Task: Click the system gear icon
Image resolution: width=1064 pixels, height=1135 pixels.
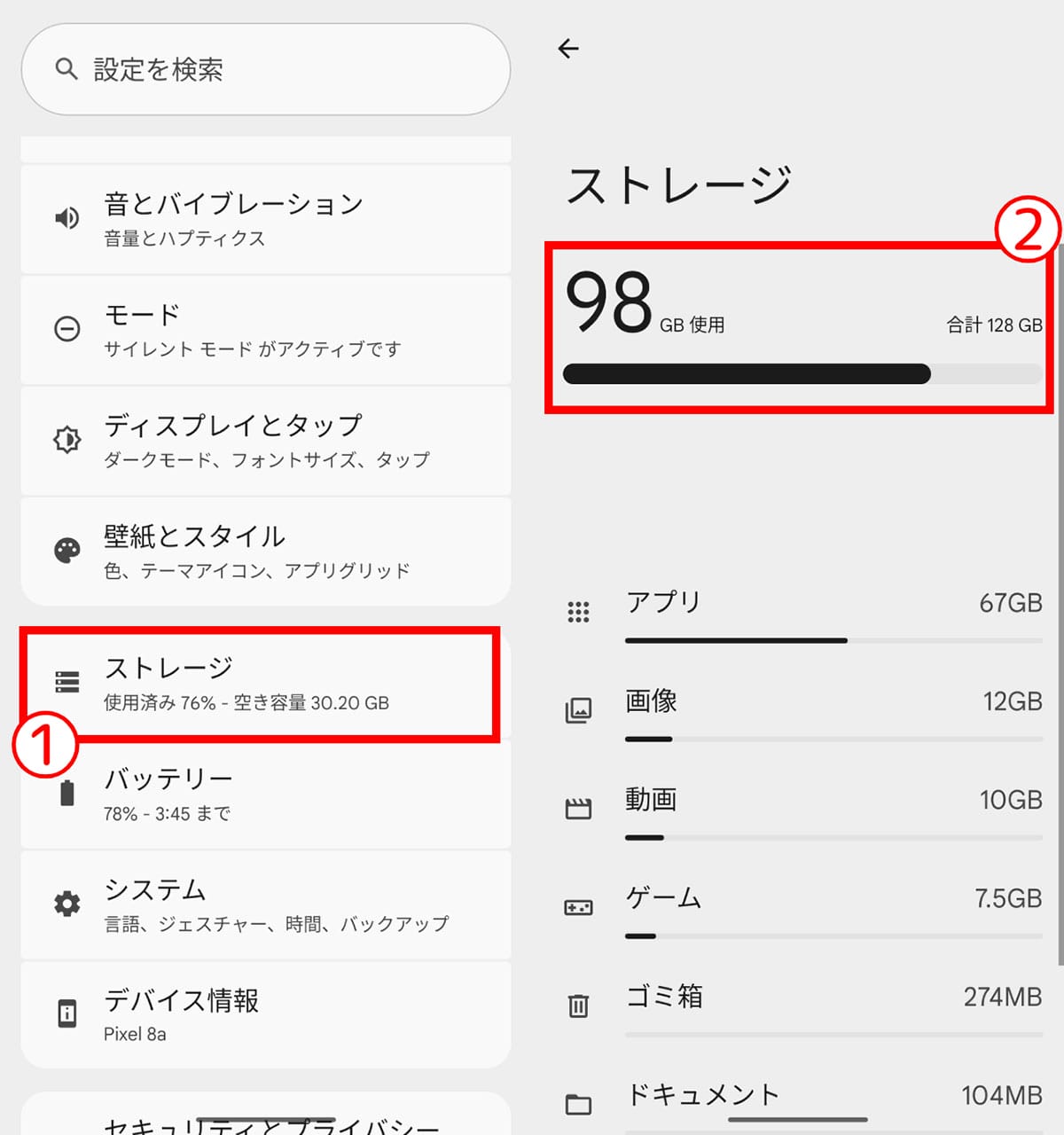Action: [x=67, y=904]
